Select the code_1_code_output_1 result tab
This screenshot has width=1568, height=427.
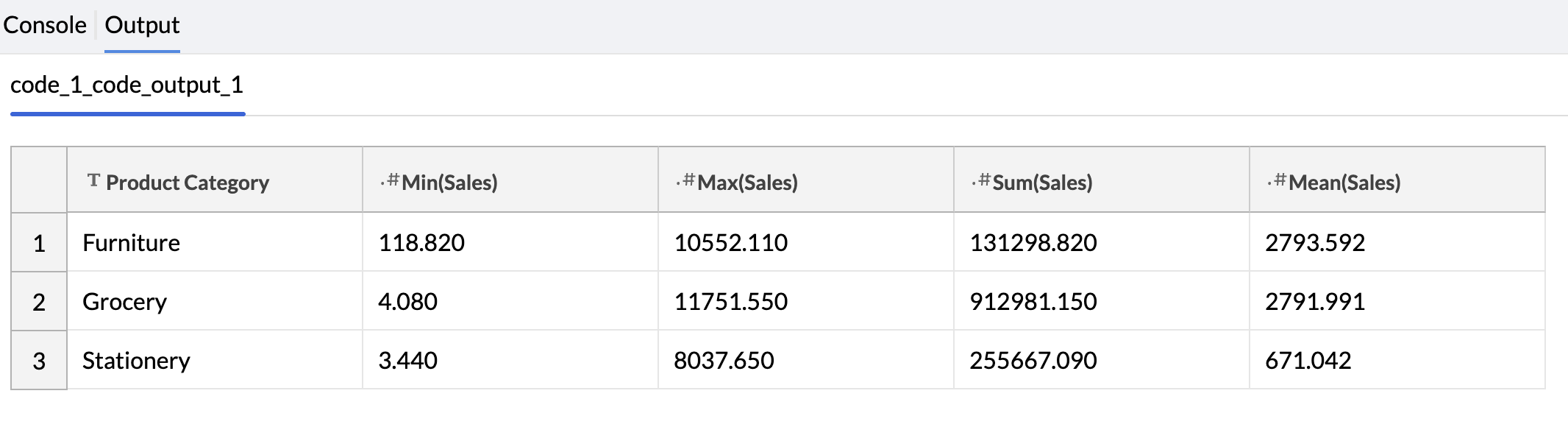coord(126,85)
